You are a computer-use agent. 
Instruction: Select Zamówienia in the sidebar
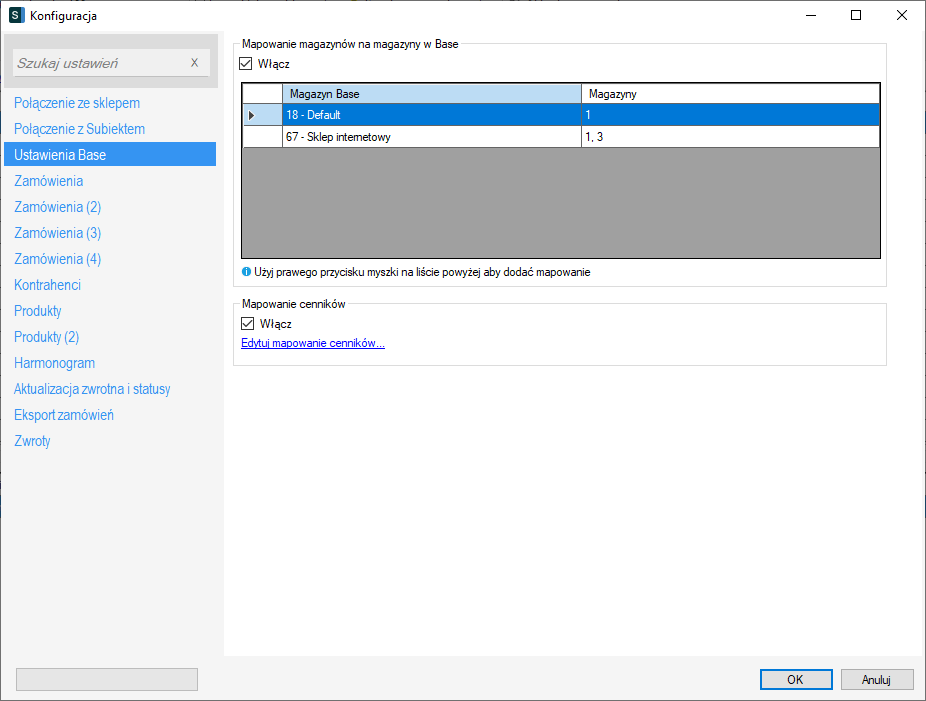[x=48, y=181]
